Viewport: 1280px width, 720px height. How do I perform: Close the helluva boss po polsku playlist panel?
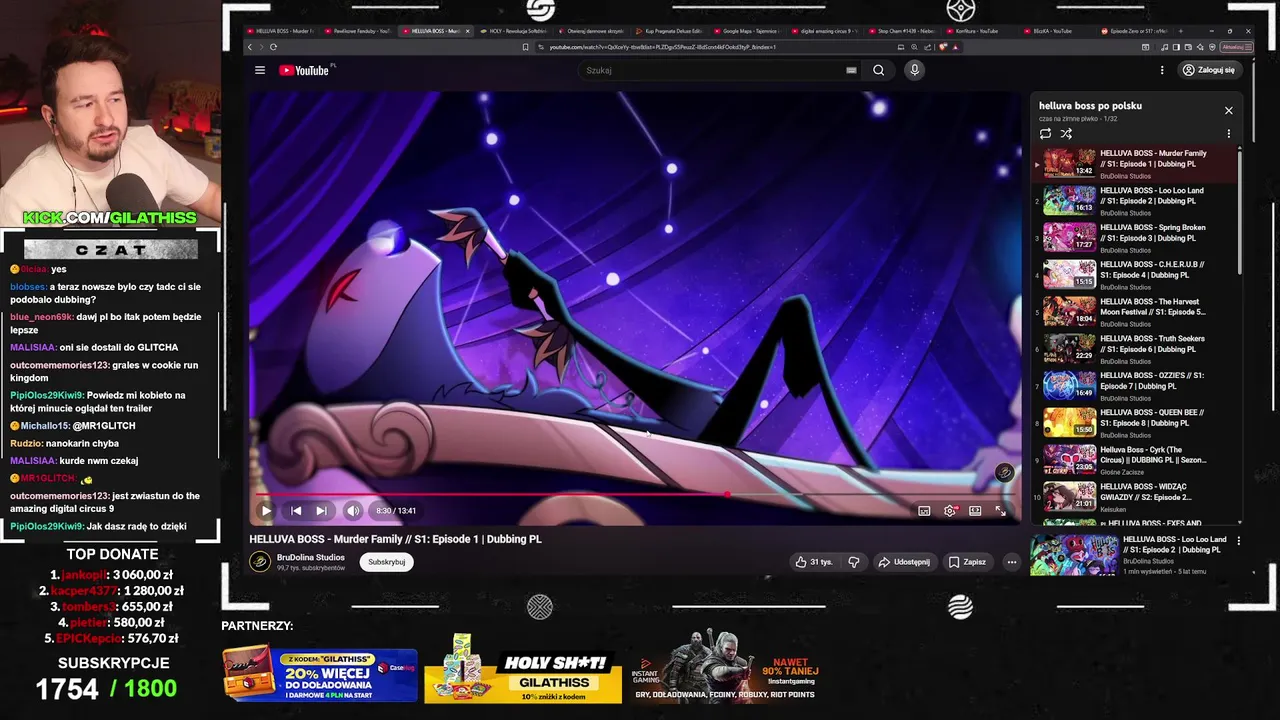tap(1229, 110)
